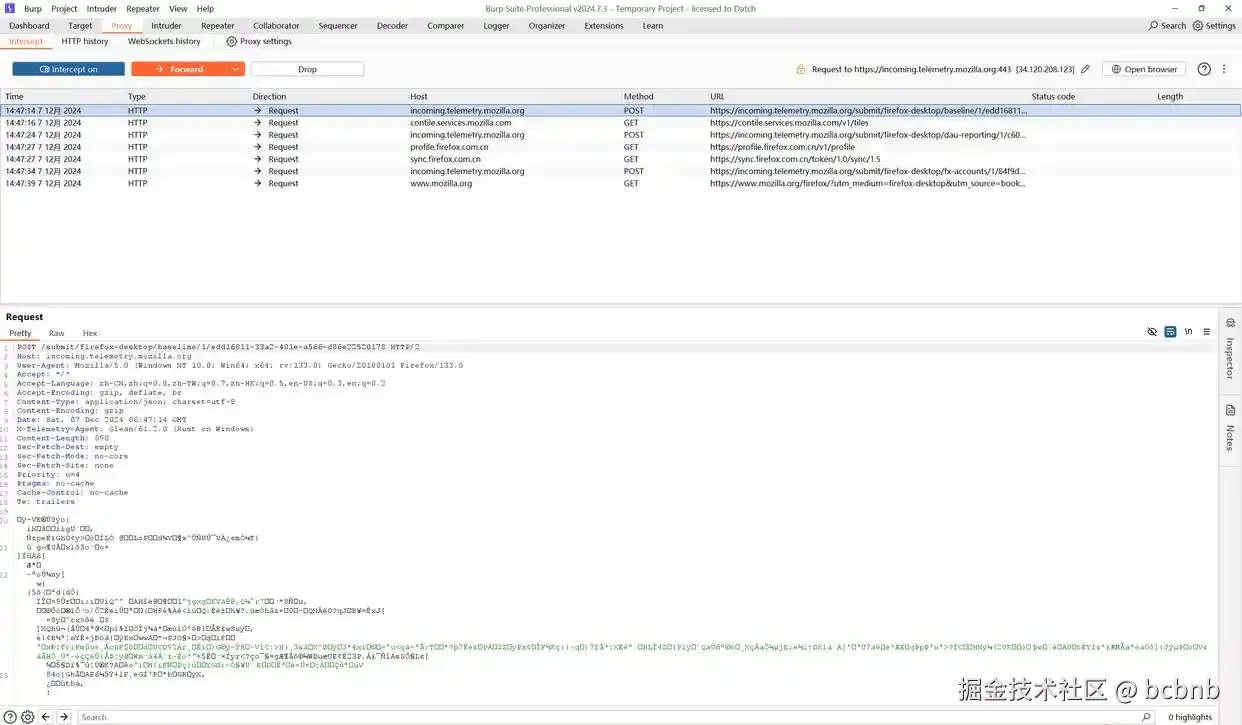Image resolution: width=1242 pixels, height=725 pixels.
Task: Toggle hide non-printable characters eye icon
Action: click(1152, 332)
